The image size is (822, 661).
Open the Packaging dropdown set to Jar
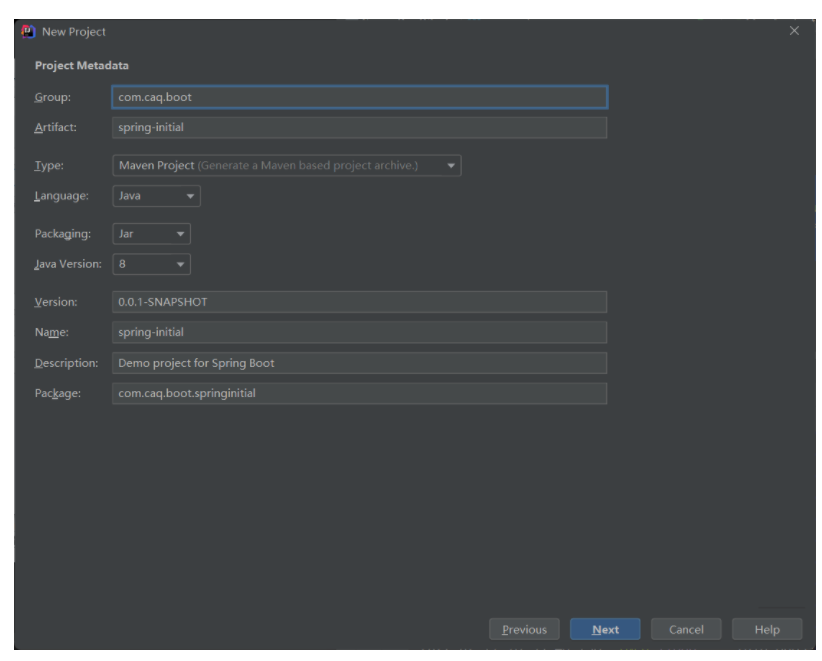click(150, 234)
